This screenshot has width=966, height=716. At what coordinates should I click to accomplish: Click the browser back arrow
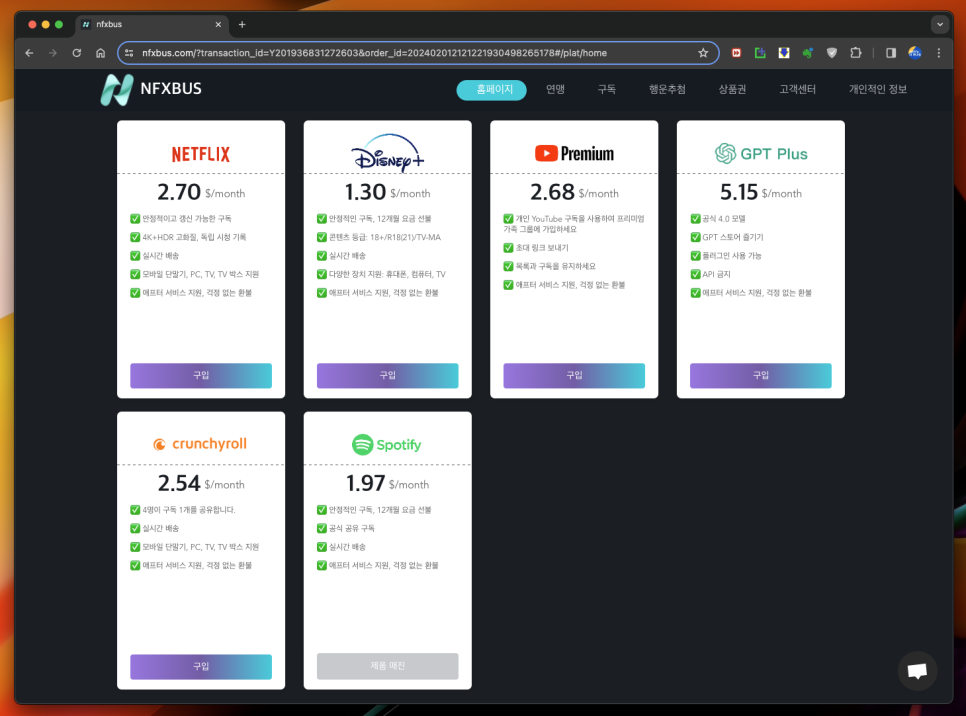point(29,53)
